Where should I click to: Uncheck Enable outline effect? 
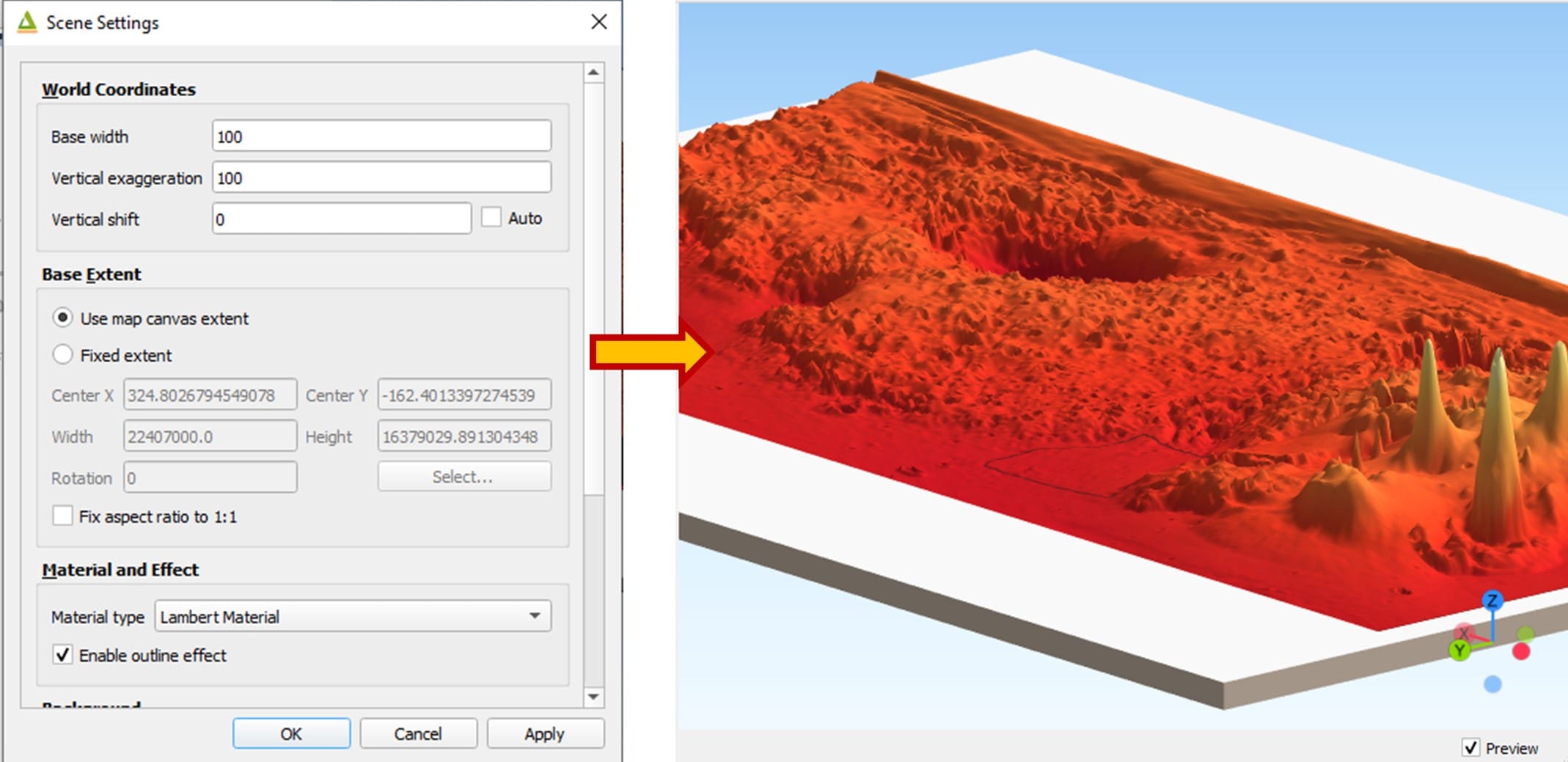63,655
